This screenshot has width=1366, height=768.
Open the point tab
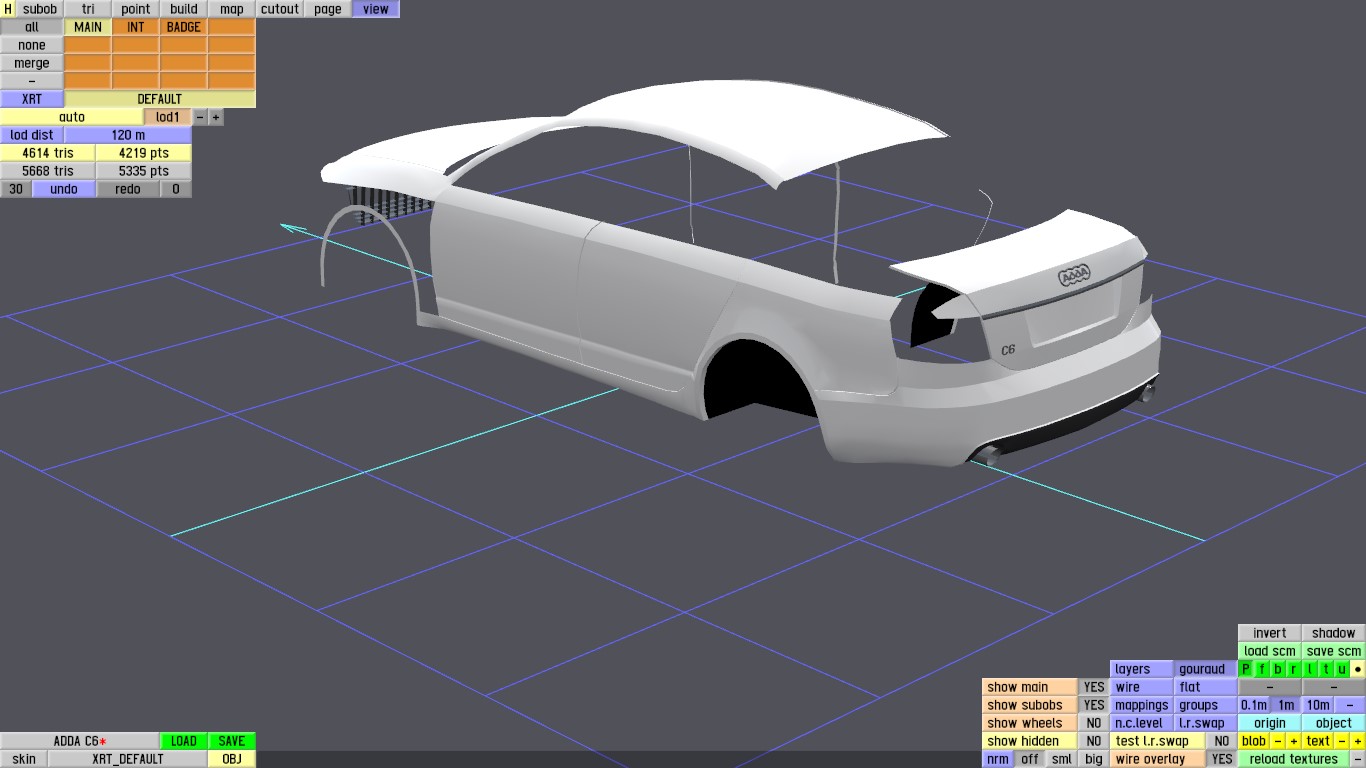coord(136,9)
